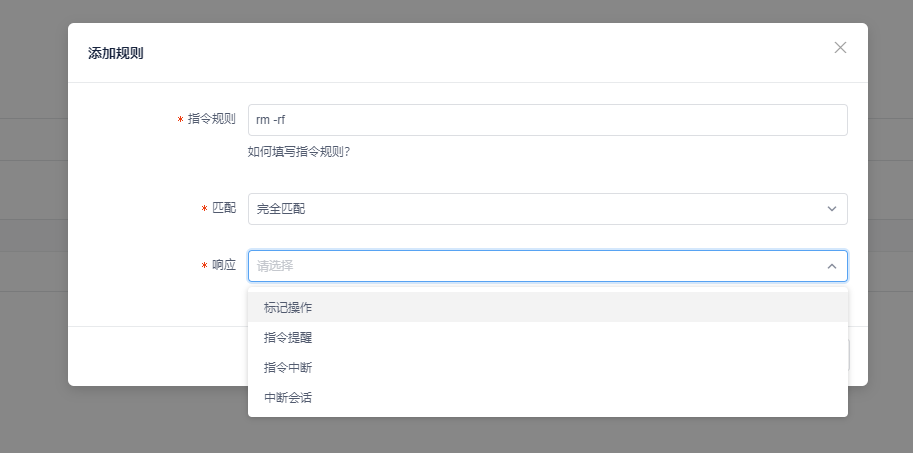Click the down chevron in the 匹配 field

(832, 209)
